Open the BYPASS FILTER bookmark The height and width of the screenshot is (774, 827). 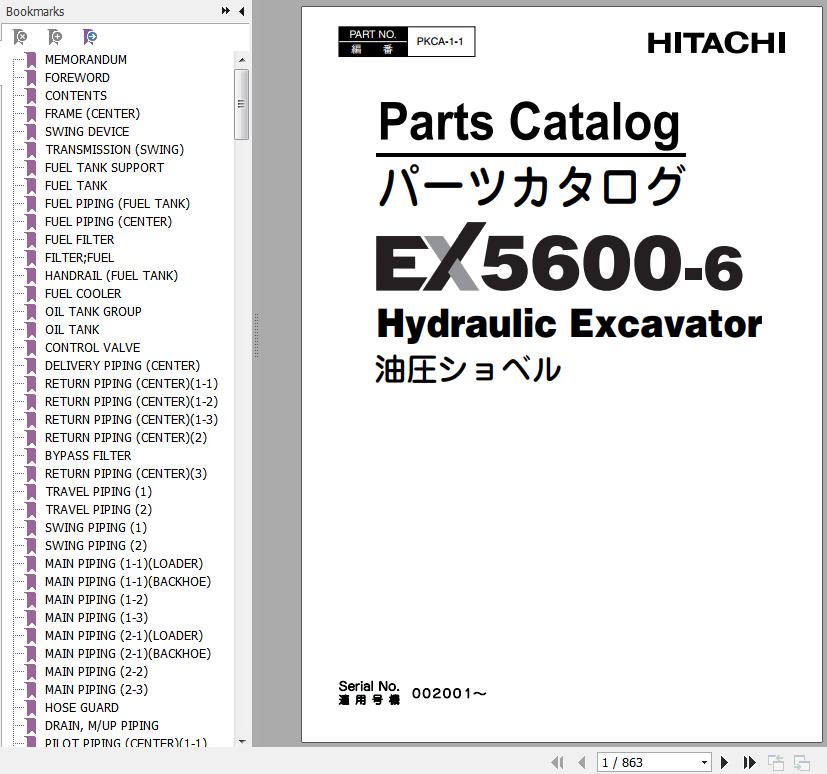[x=88, y=456]
